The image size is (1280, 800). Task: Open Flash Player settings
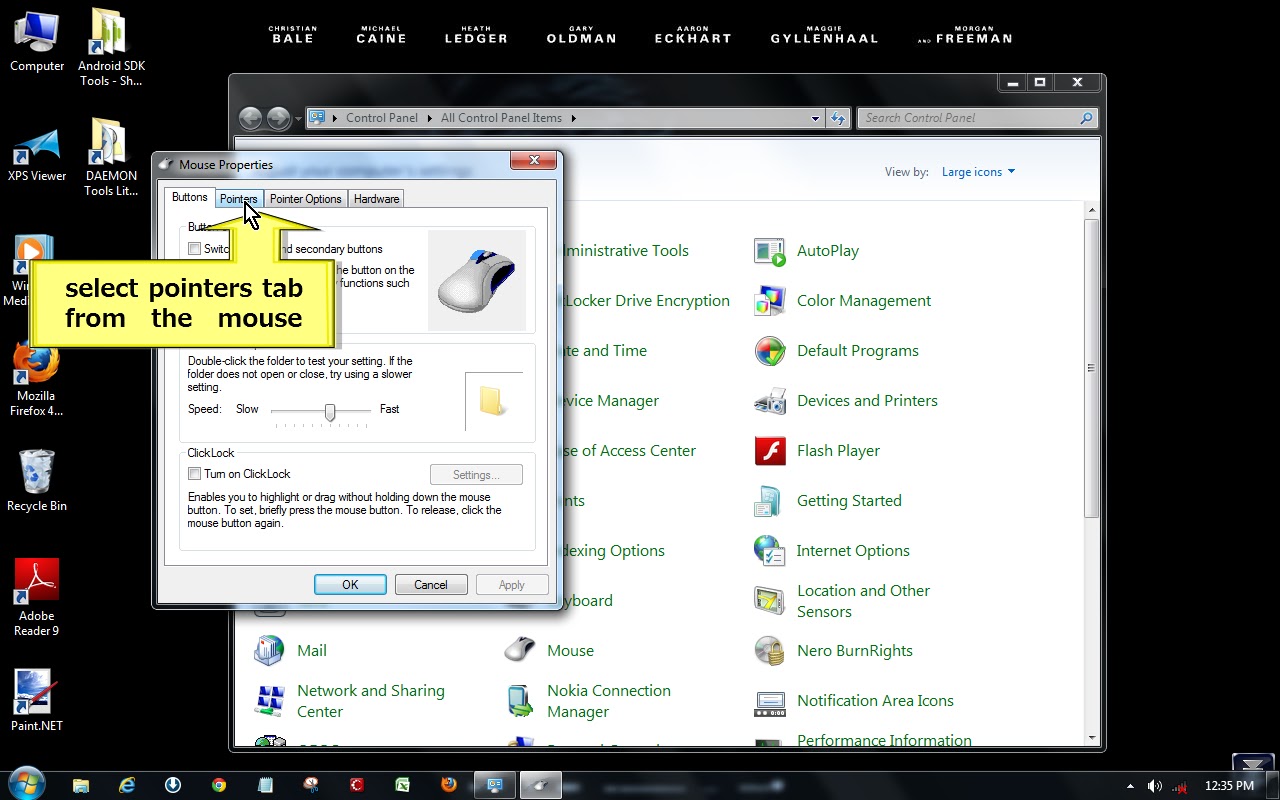(838, 450)
